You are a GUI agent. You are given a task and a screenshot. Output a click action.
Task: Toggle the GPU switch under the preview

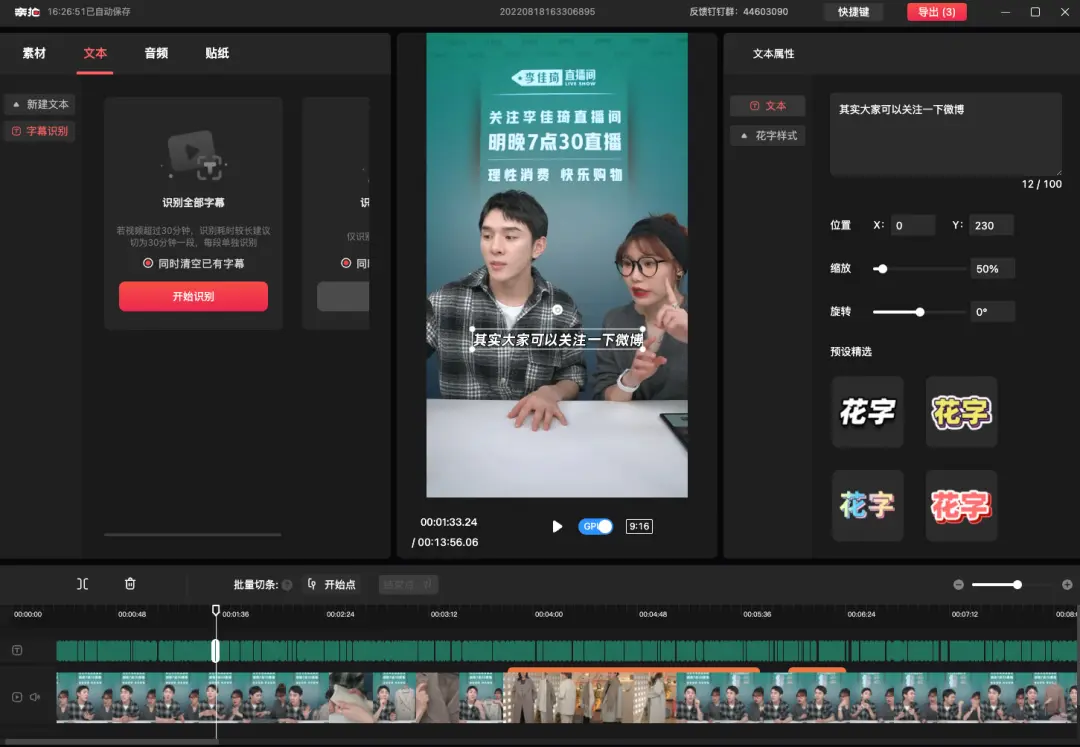[596, 526]
